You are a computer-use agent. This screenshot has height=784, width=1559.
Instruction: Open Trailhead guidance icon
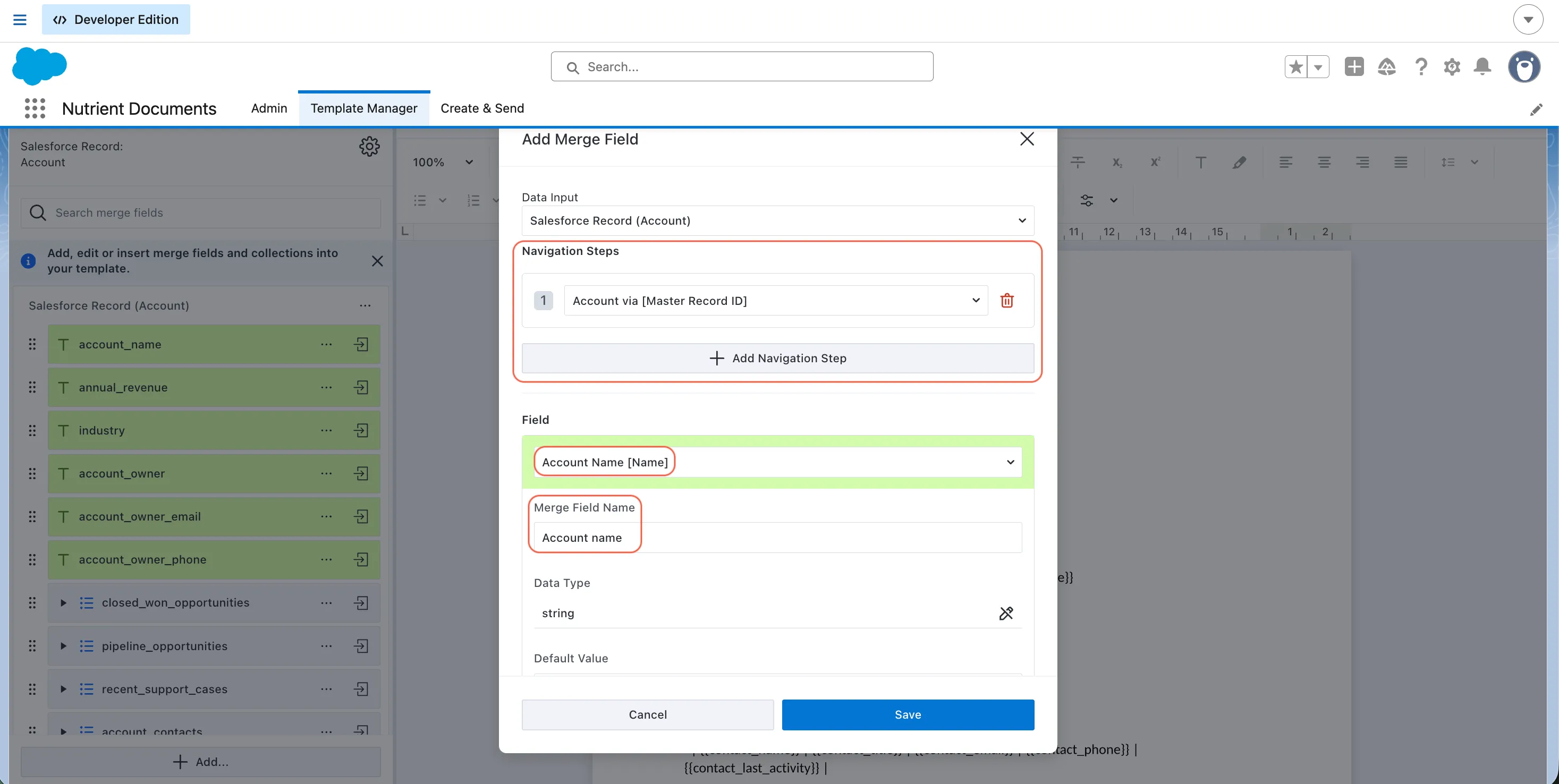tap(1386, 66)
